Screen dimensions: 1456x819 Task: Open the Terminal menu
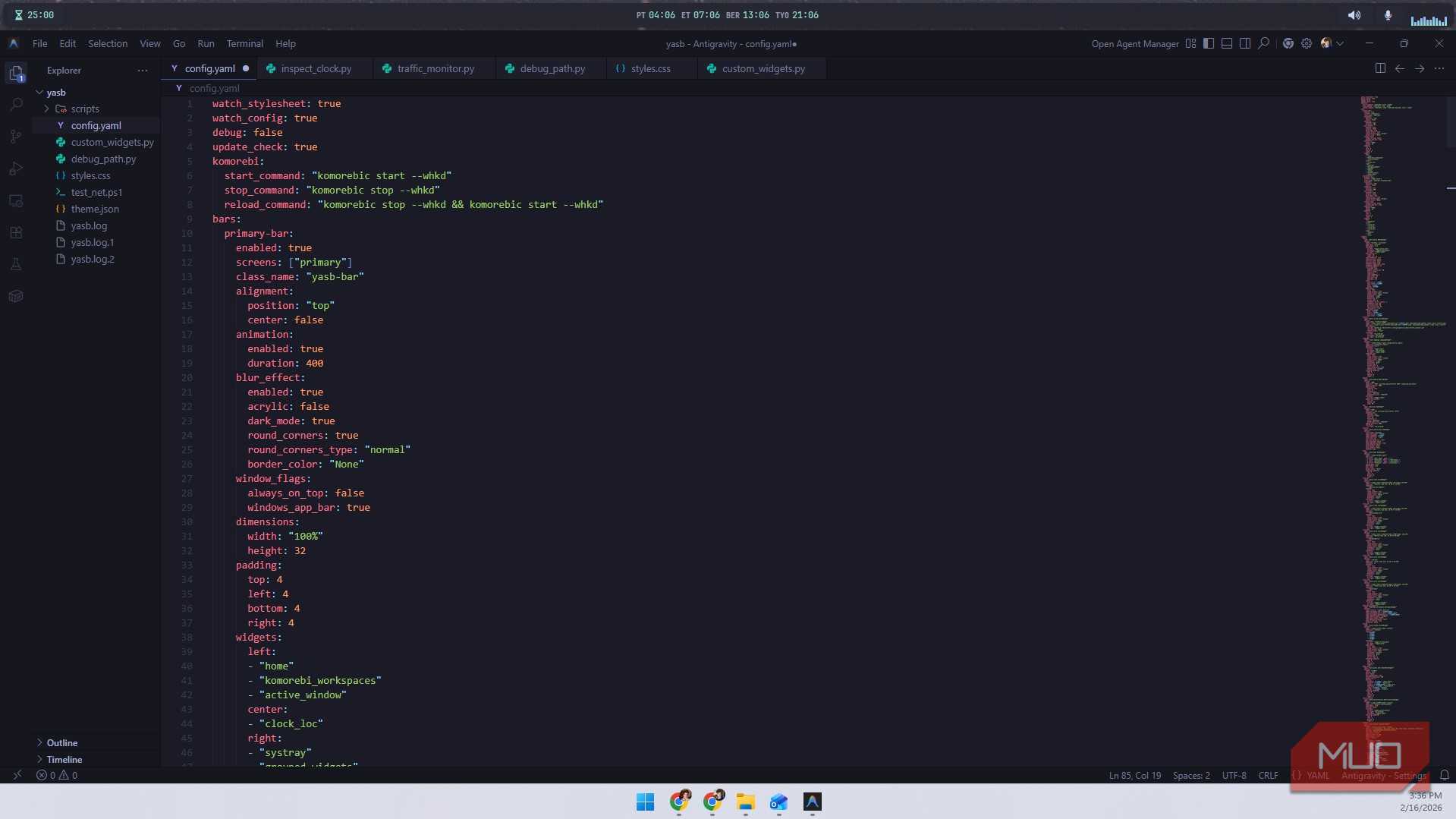(x=244, y=44)
